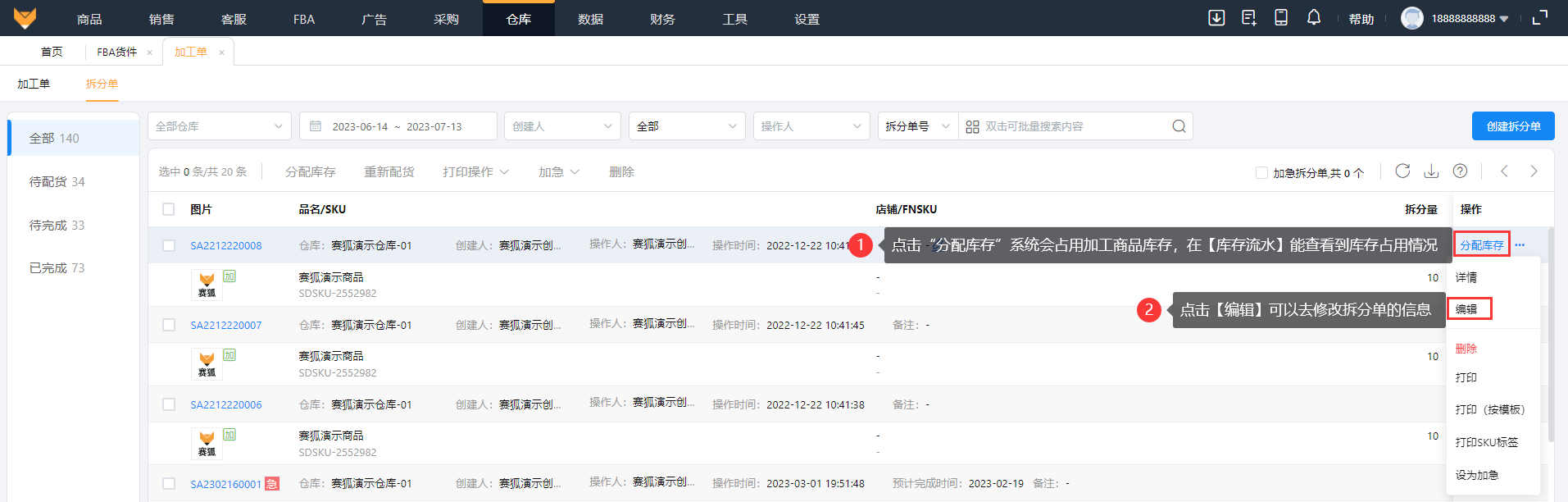
Task: Click more actions ellipsis for SA2212220008
Action: click(x=1520, y=245)
